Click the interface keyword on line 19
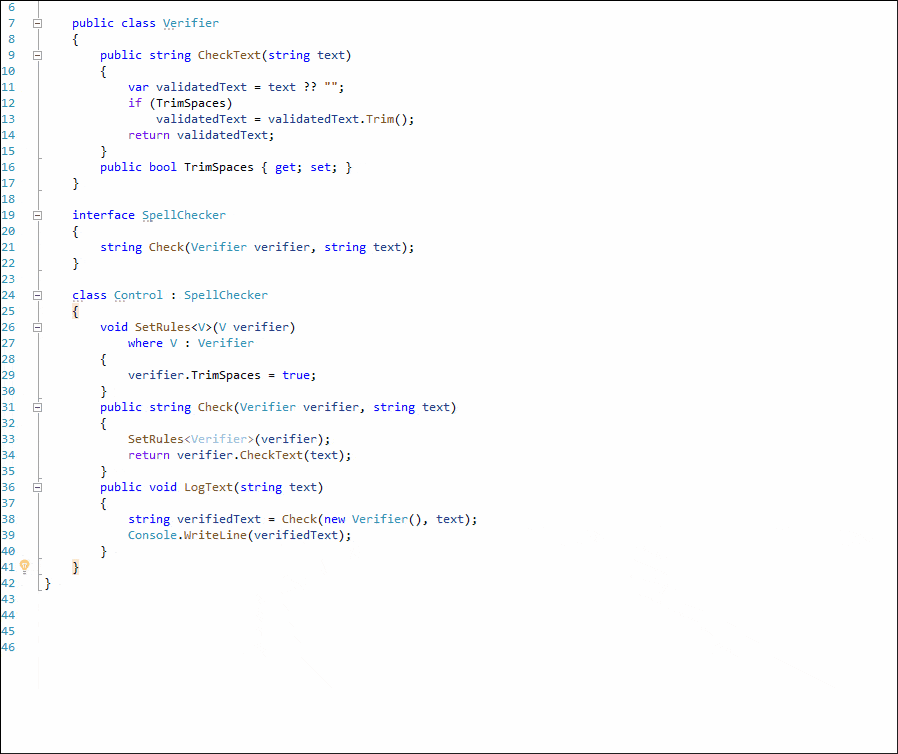898x754 pixels. (103, 214)
